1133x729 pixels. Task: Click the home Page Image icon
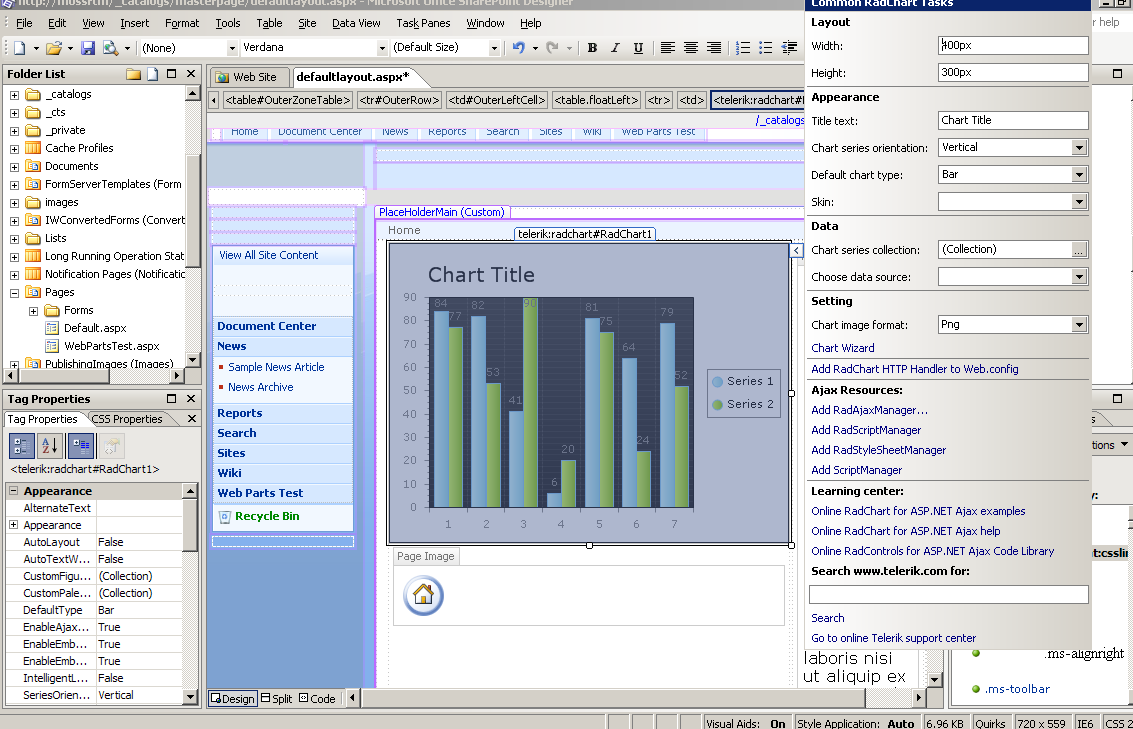[x=423, y=595]
